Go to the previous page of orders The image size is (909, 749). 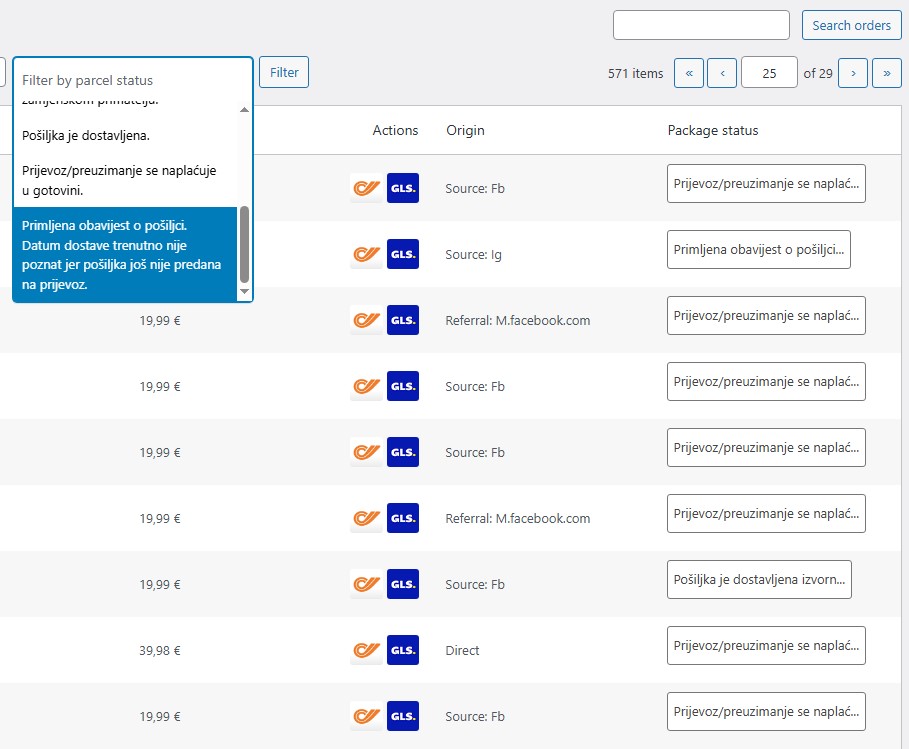[x=722, y=73]
